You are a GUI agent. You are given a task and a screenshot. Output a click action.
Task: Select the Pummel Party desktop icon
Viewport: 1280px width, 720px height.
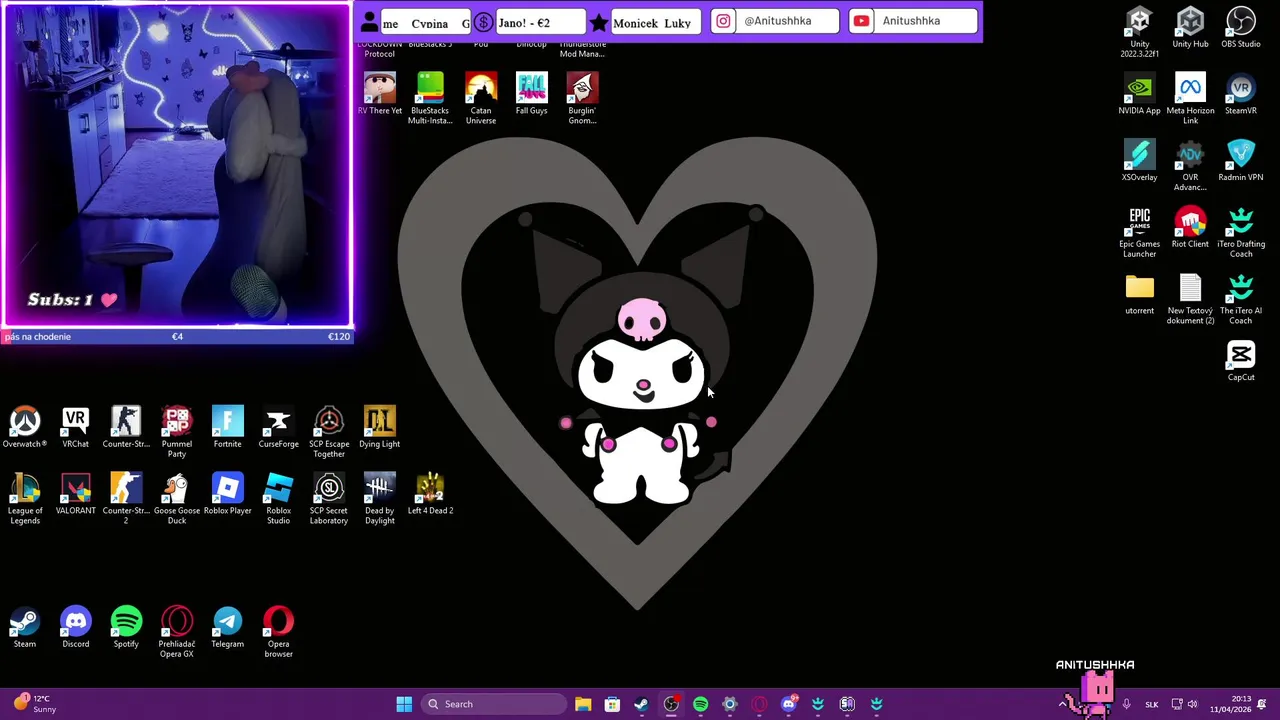176,432
